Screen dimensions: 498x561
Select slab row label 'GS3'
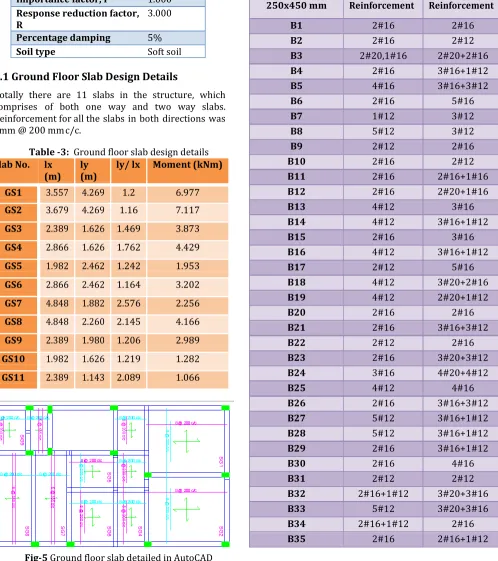(13, 229)
